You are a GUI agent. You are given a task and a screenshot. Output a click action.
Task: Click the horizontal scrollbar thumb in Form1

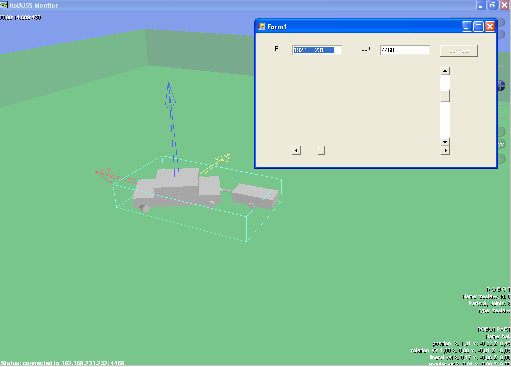click(321, 150)
